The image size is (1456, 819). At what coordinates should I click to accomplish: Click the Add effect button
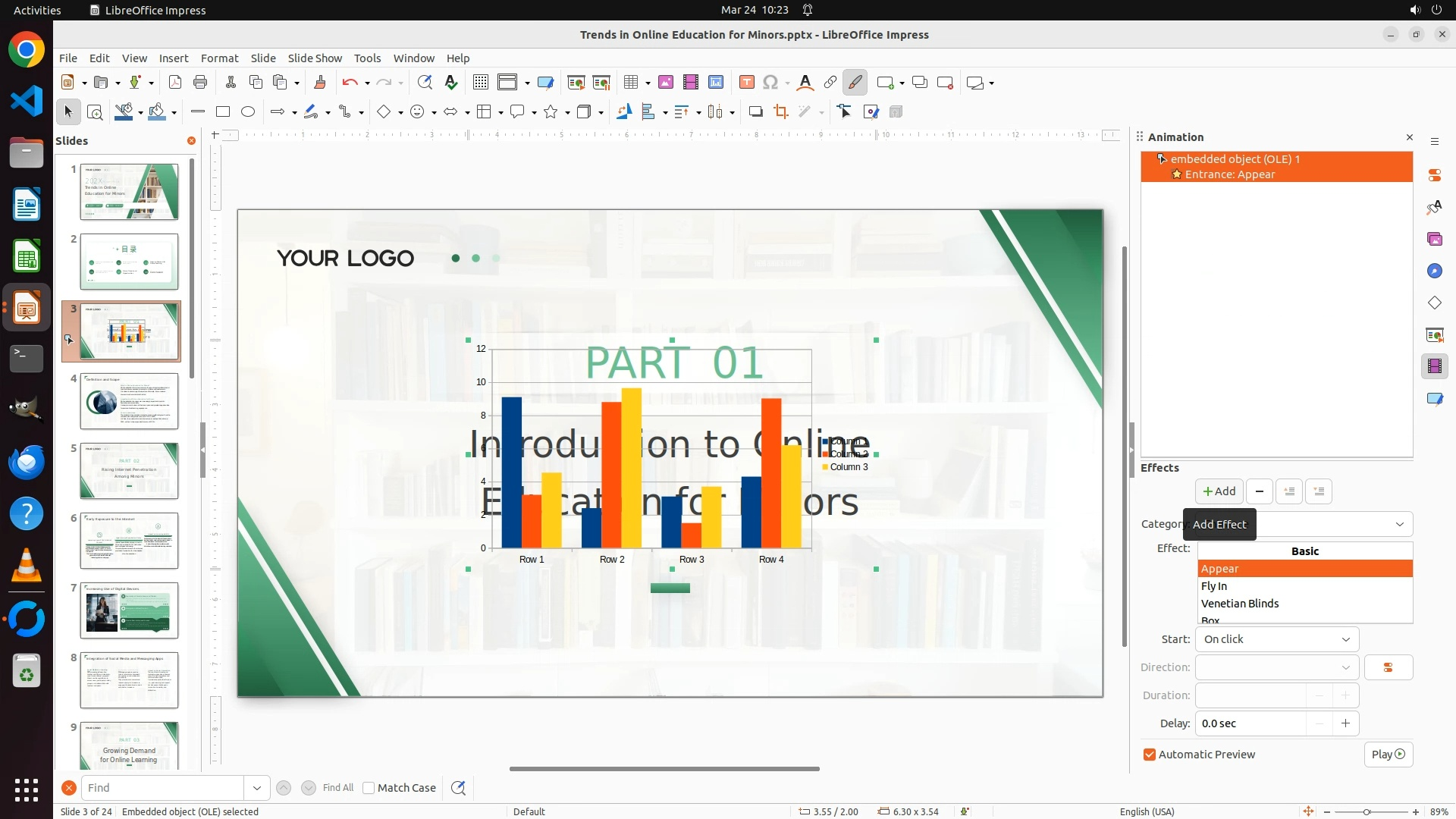point(1219,491)
